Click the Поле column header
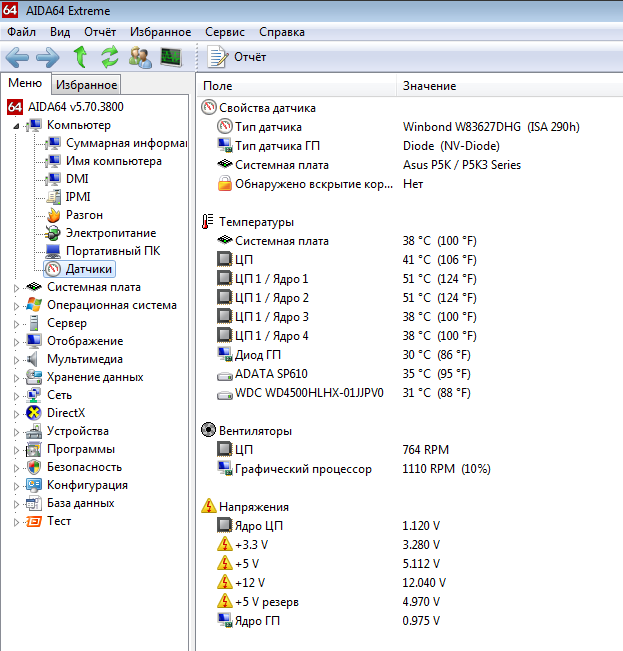 296,86
